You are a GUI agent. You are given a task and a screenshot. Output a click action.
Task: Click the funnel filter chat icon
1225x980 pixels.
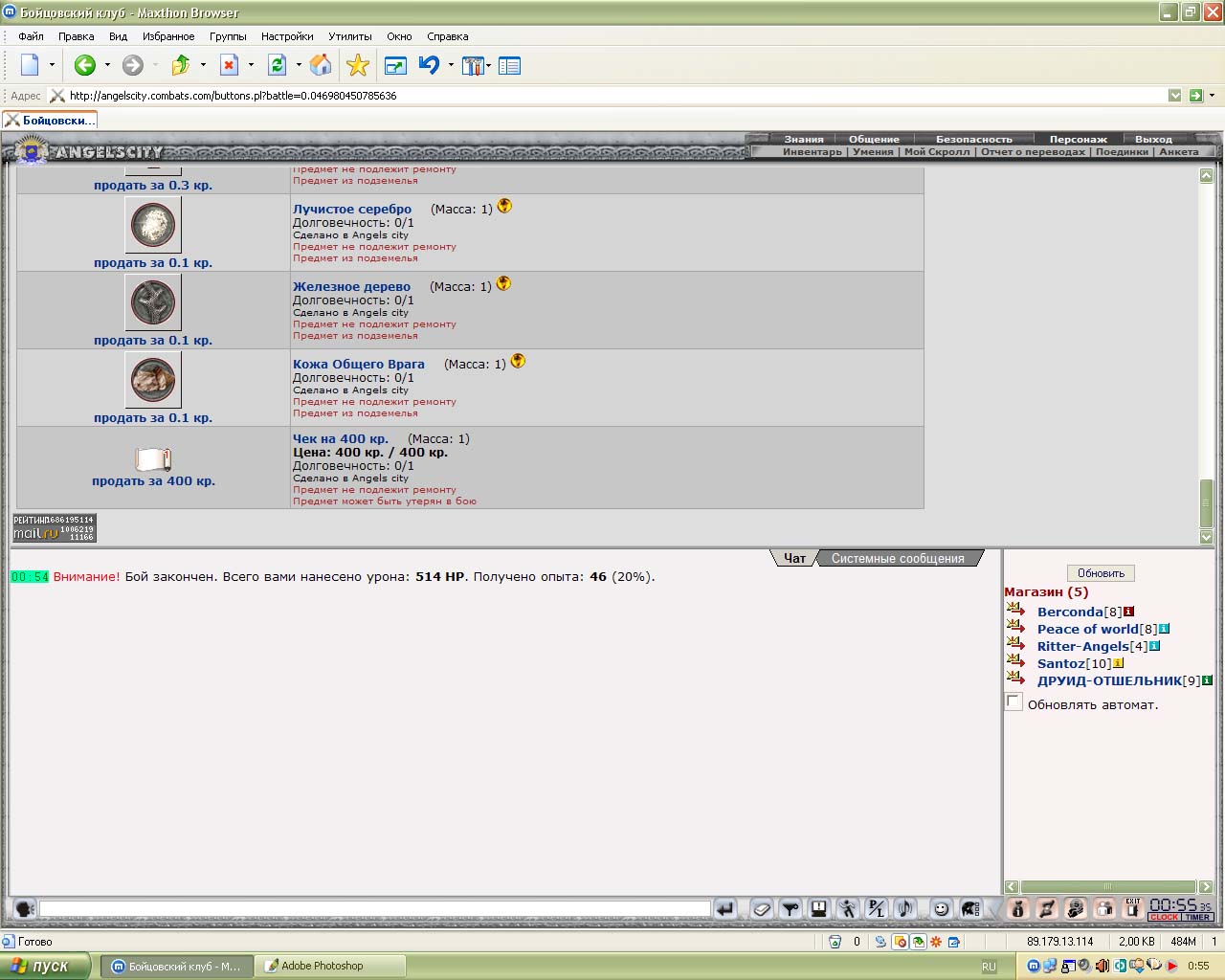791,908
